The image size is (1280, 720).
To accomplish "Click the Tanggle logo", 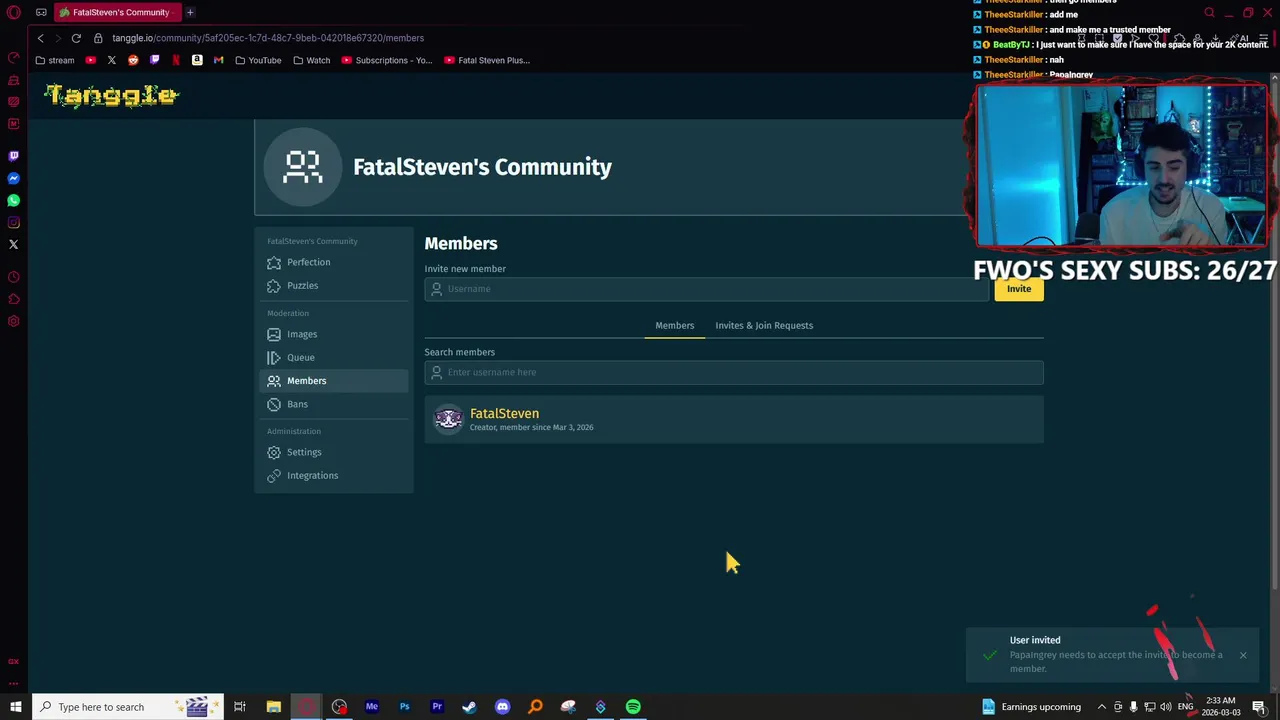I will (x=111, y=96).
